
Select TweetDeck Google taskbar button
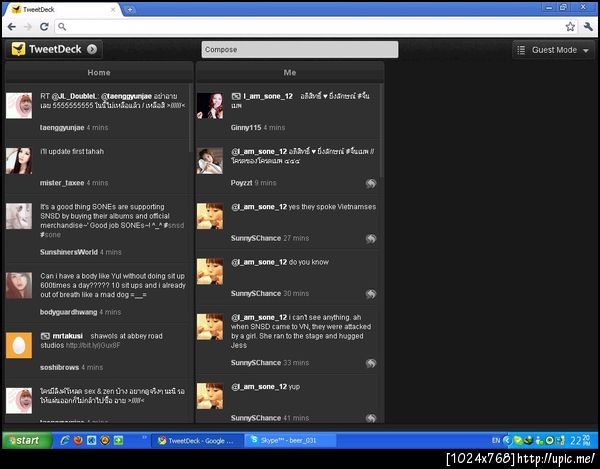pyautogui.click(x=197, y=440)
